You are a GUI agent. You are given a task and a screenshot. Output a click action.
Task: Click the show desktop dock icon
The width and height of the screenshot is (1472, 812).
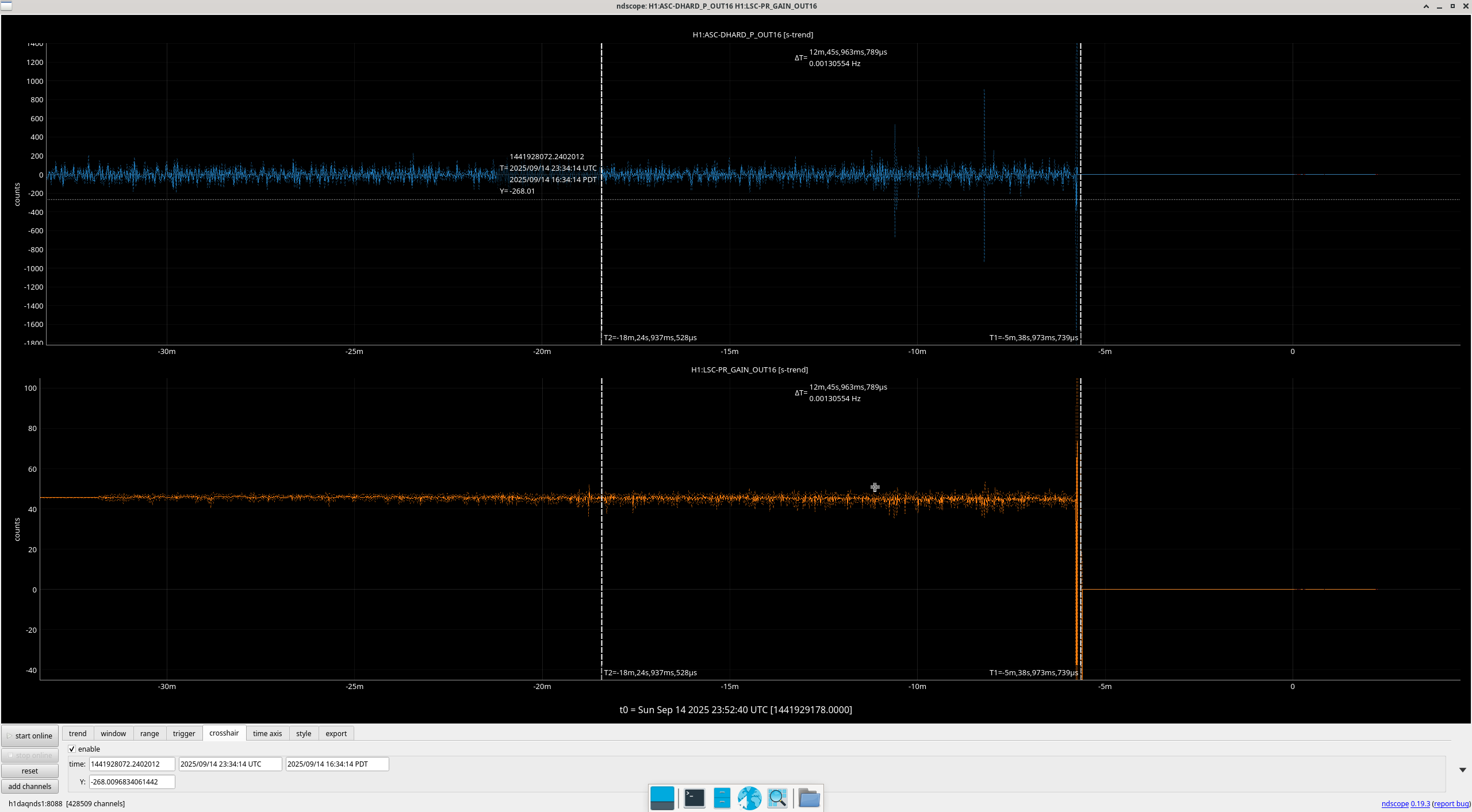[662, 798]
